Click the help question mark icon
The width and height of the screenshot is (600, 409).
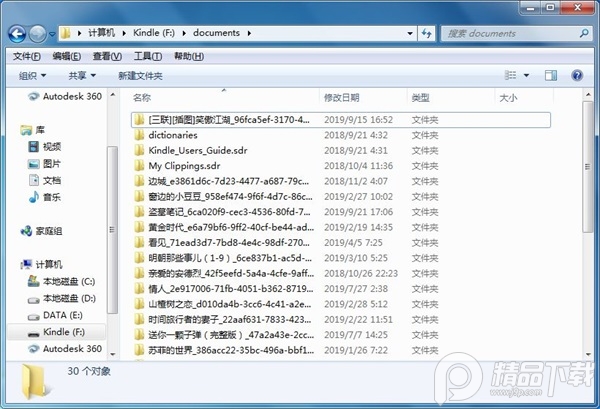(577, 75)
